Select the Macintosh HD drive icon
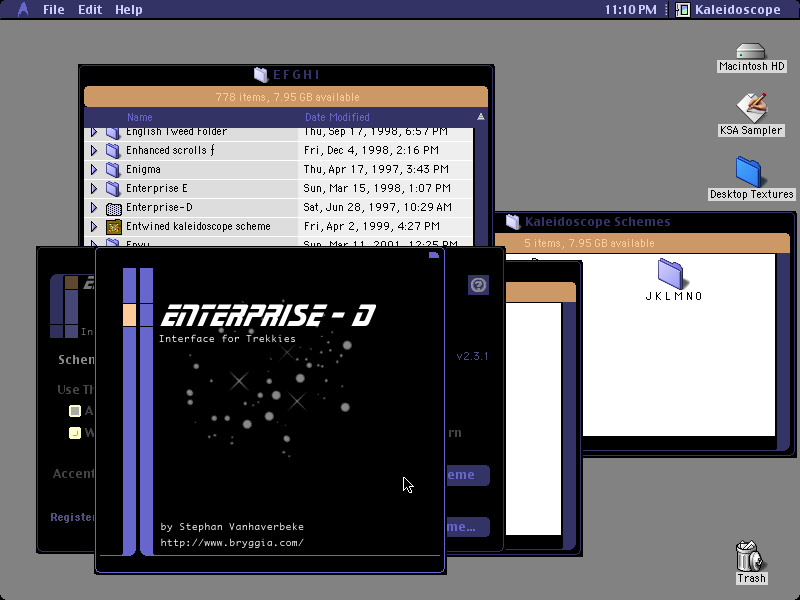800x600 pixels. tap(751, 52)
